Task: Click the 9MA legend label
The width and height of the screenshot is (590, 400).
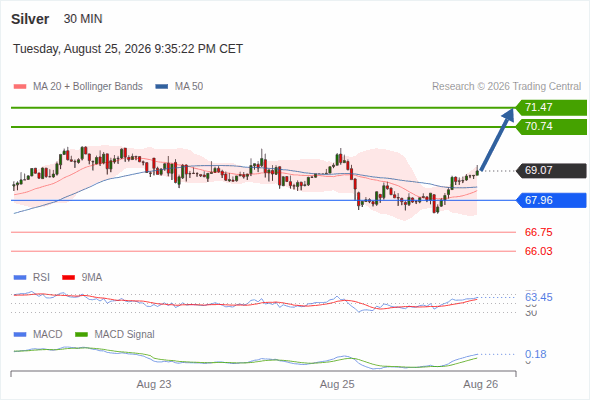Action: (92, 278)
